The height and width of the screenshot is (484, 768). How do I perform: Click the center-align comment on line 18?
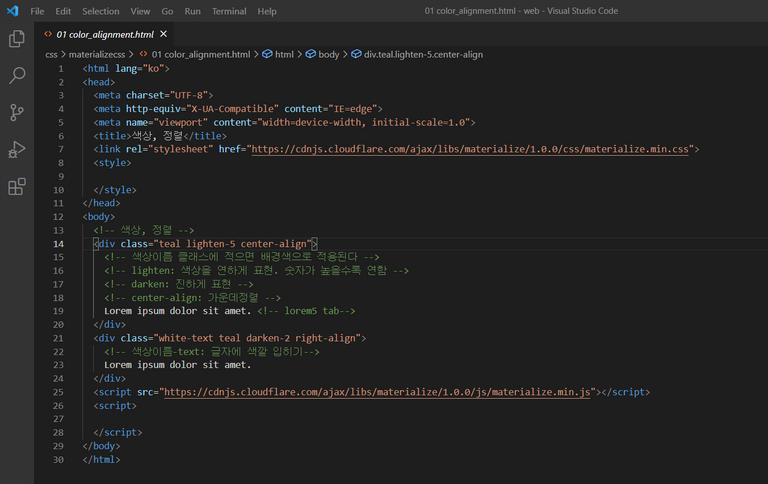point(192,297)
